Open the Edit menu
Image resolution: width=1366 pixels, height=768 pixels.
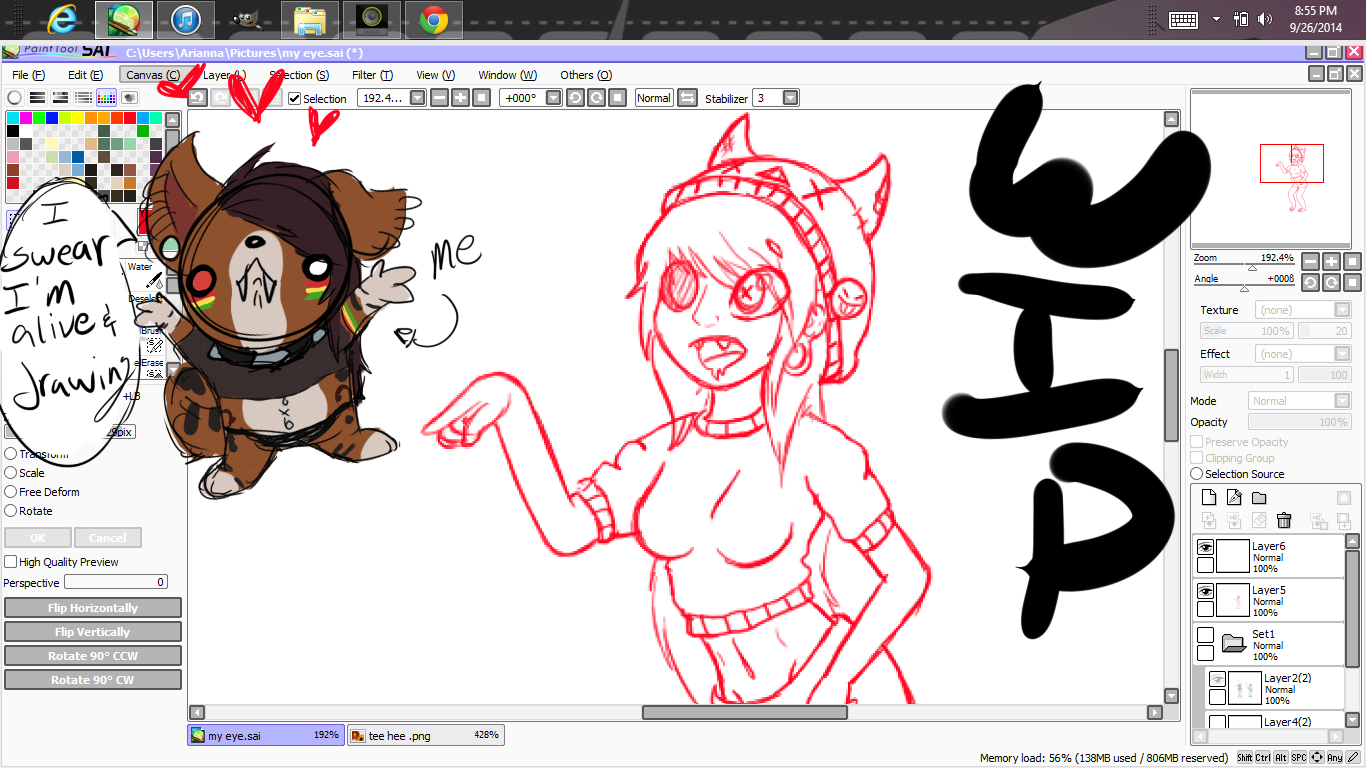tap(85, 75)
